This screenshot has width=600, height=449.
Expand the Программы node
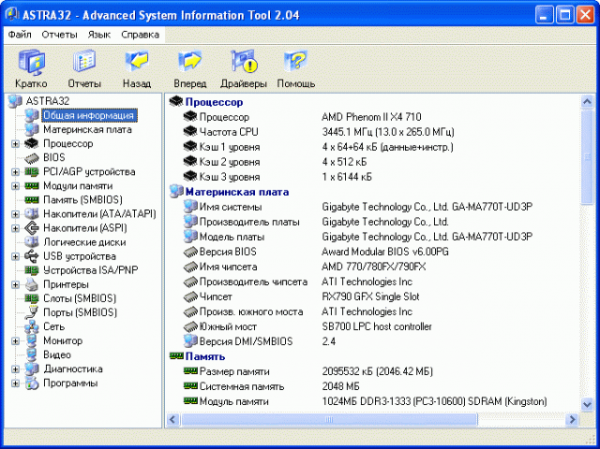click(x=15, y=384)
